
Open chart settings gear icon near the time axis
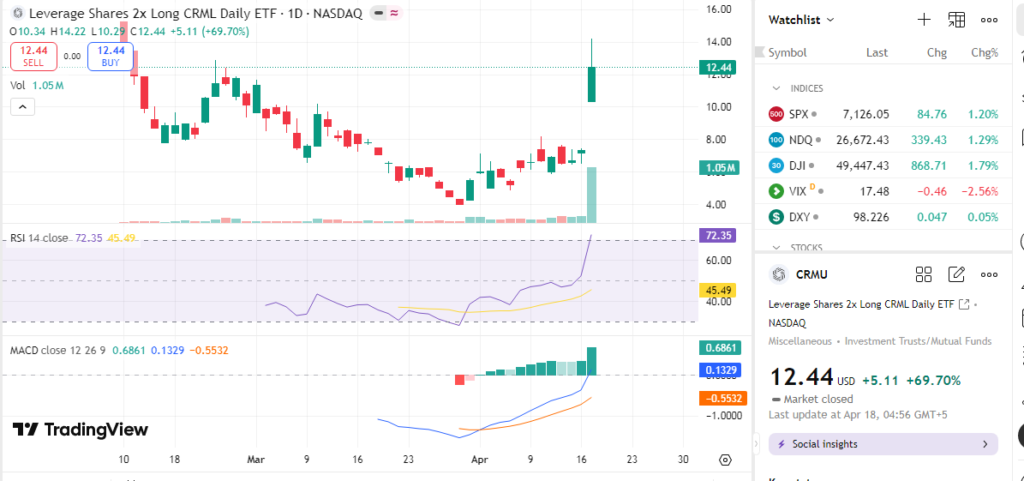click(725, 459)
